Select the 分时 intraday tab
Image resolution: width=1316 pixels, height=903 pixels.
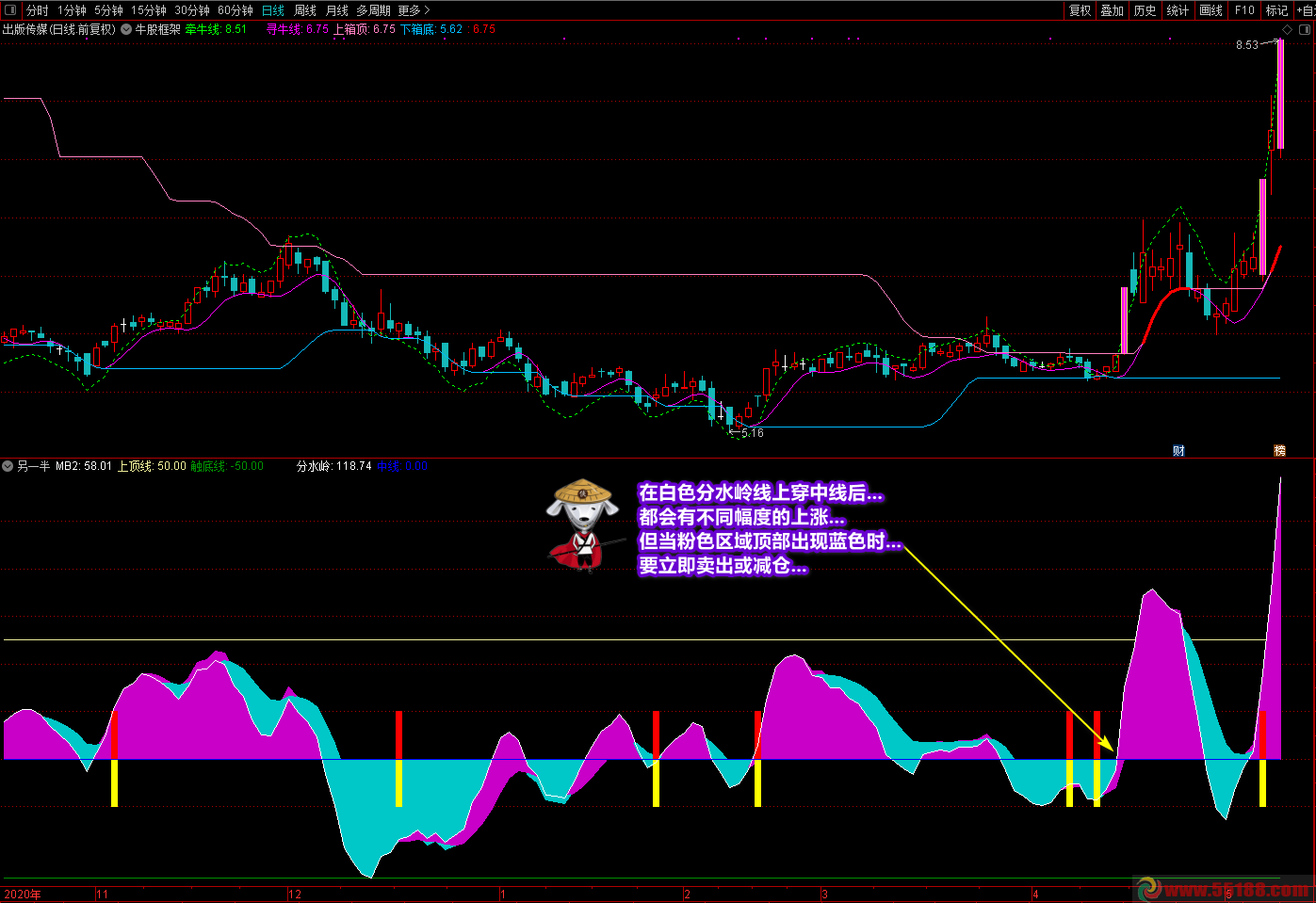click(38, 10)
